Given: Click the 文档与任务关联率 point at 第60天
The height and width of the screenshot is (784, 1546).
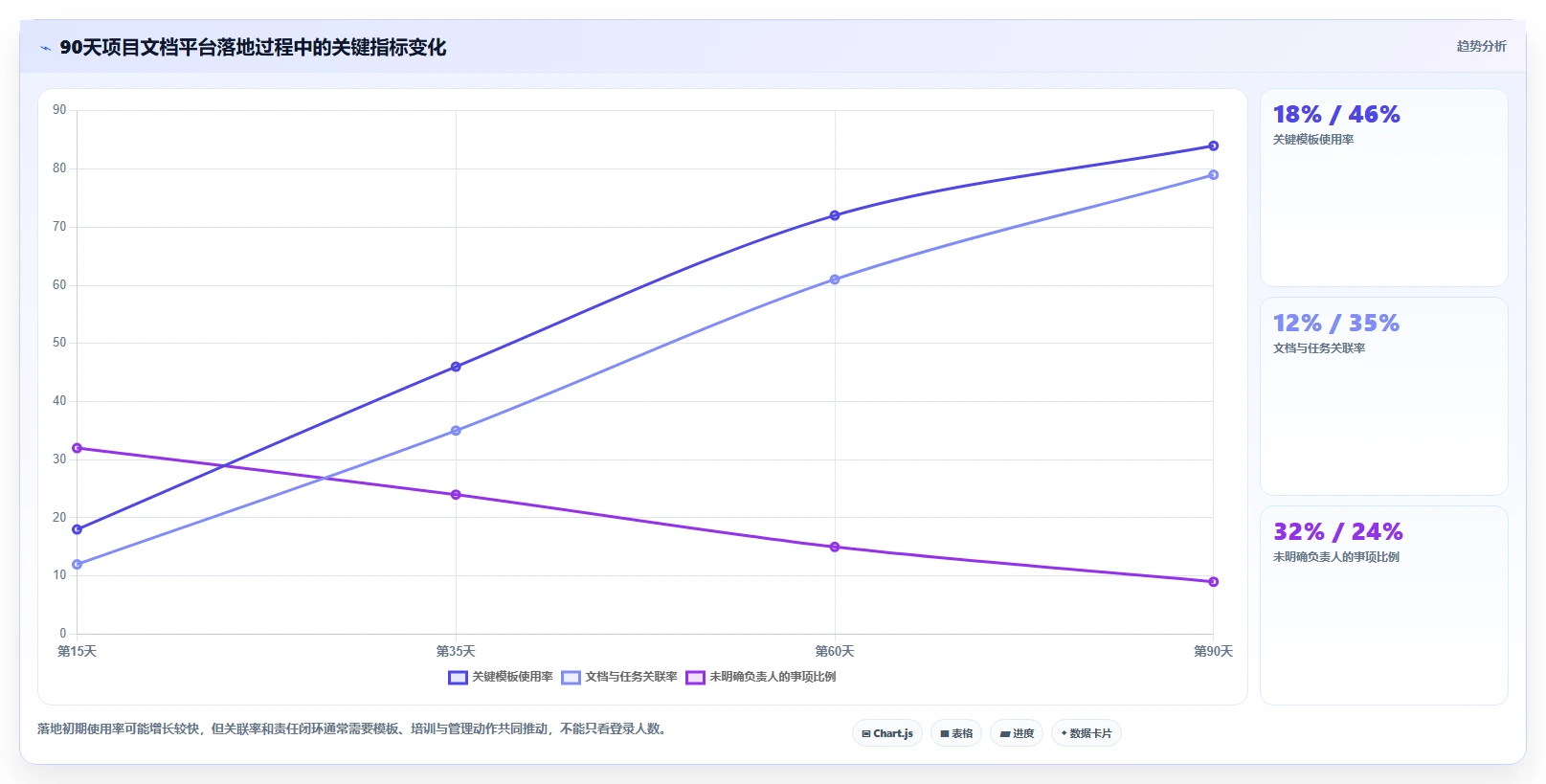Looking at the screenshot, I should [835, 280].
